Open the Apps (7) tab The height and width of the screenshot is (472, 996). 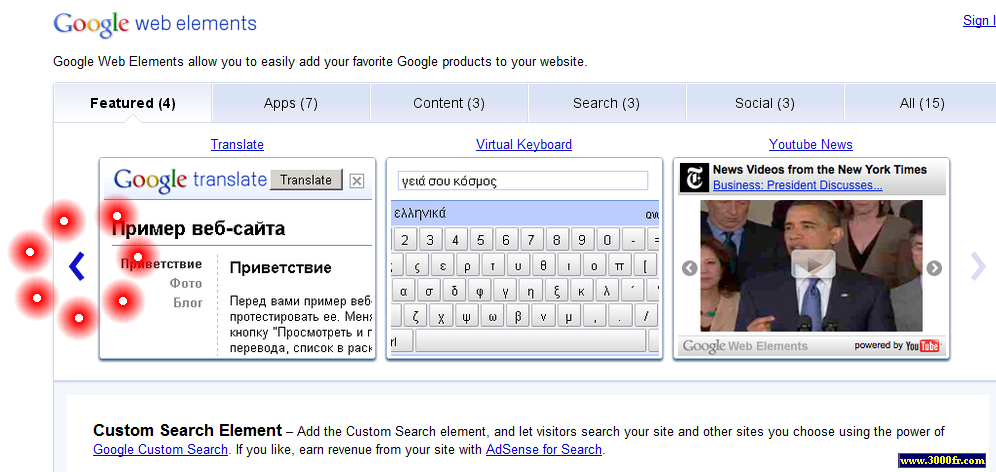pyautogui.click(x=291, y=103)
